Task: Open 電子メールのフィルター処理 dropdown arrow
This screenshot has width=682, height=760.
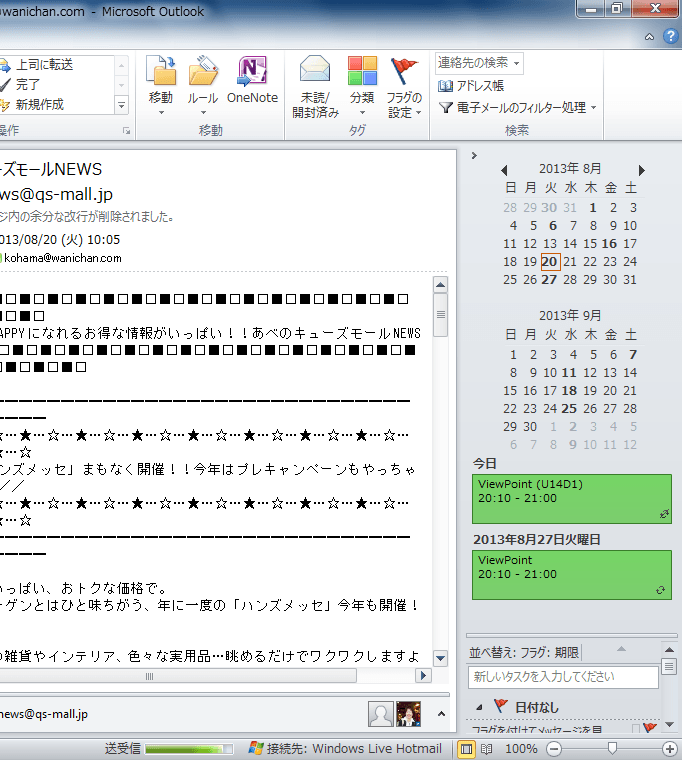Action: [x=593, y=107]
